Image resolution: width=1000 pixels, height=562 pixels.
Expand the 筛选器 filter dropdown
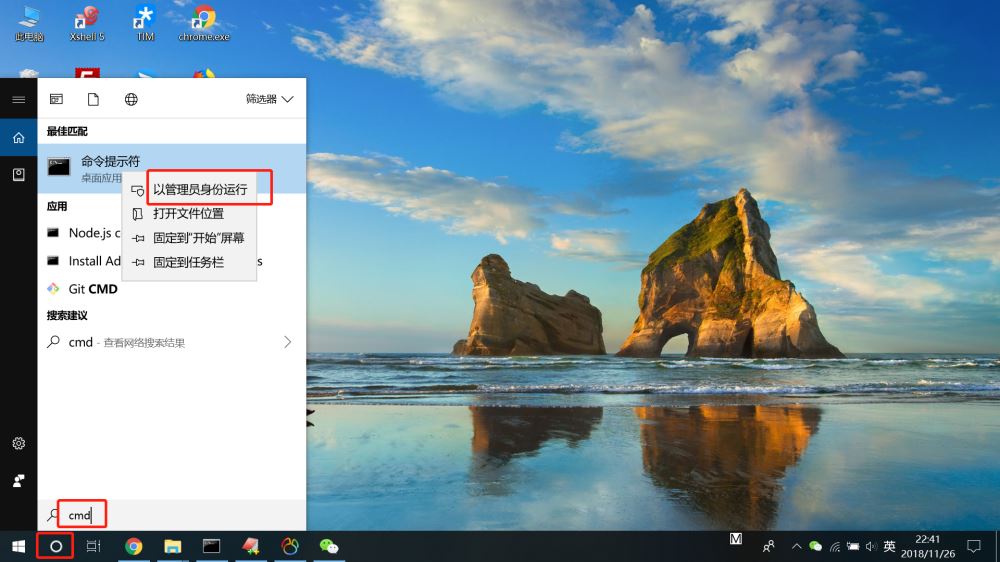(270, 99)
